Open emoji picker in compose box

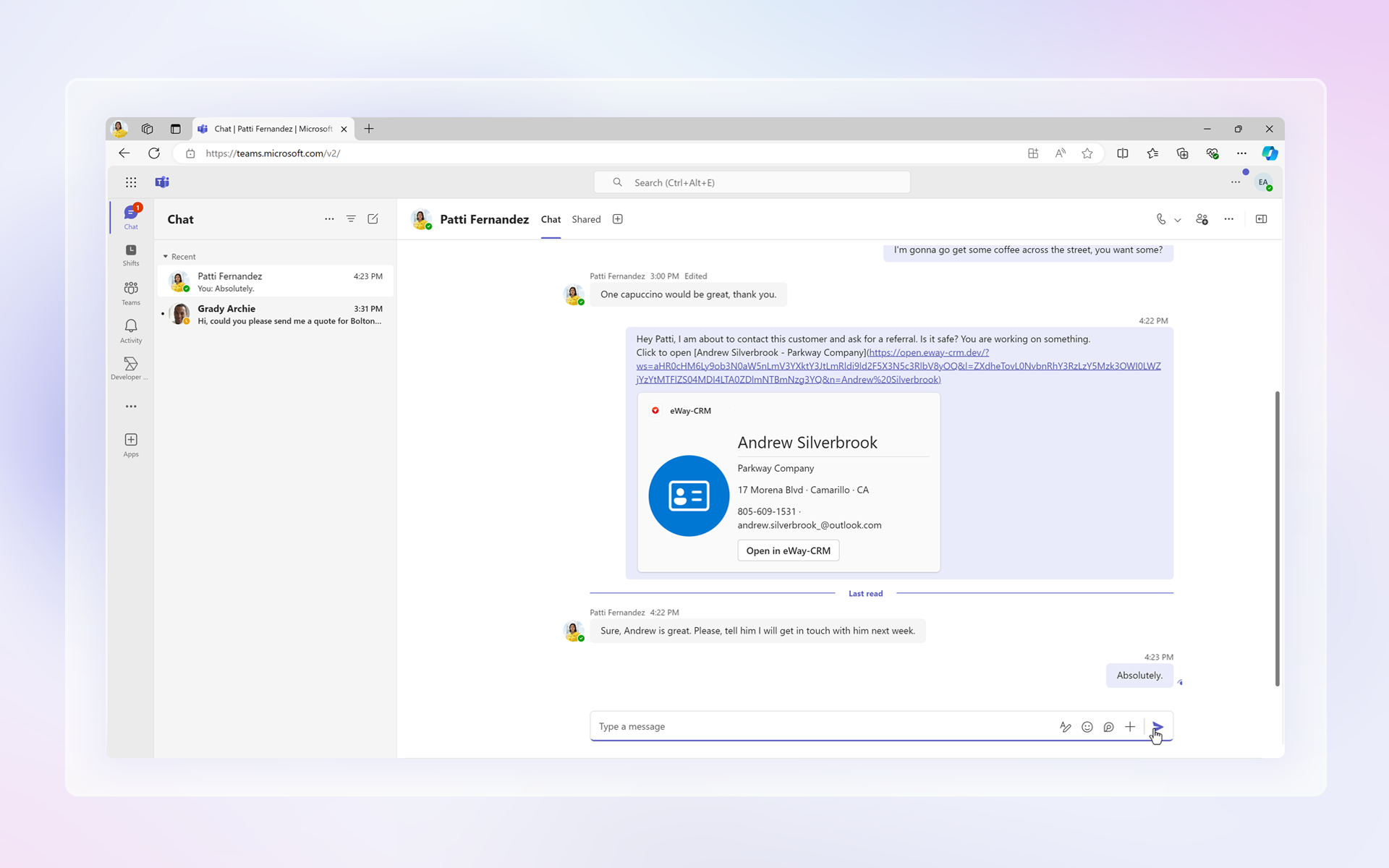(x=1087, y=727)
